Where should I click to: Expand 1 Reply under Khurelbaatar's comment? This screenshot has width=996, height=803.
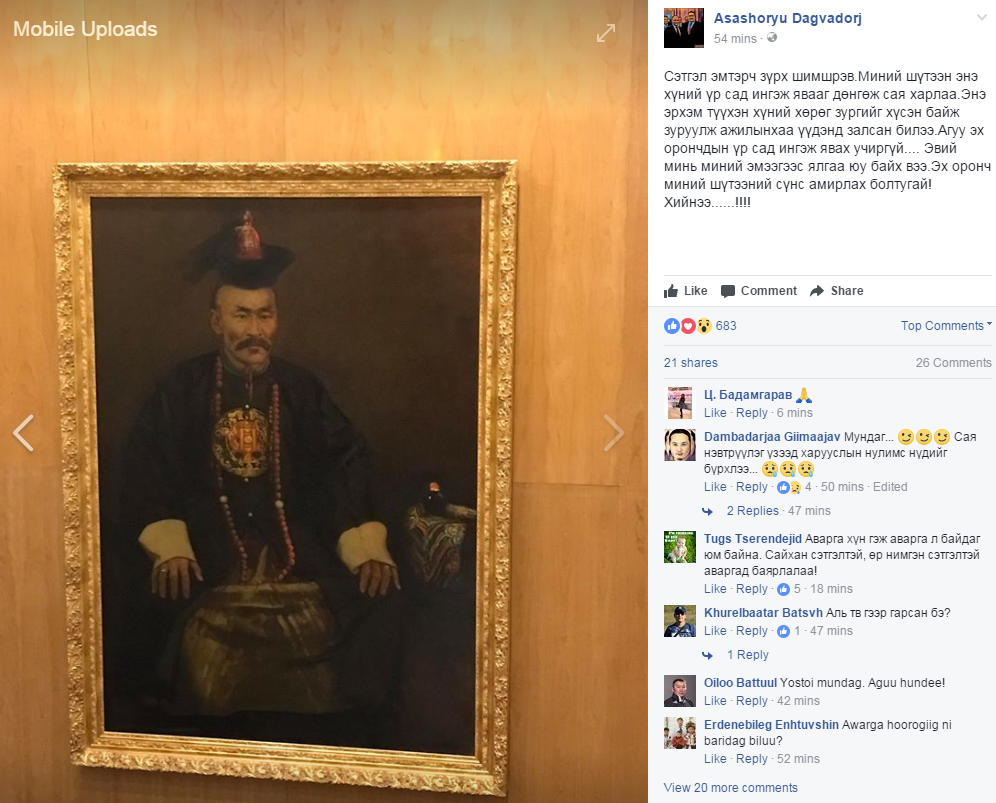748,655
